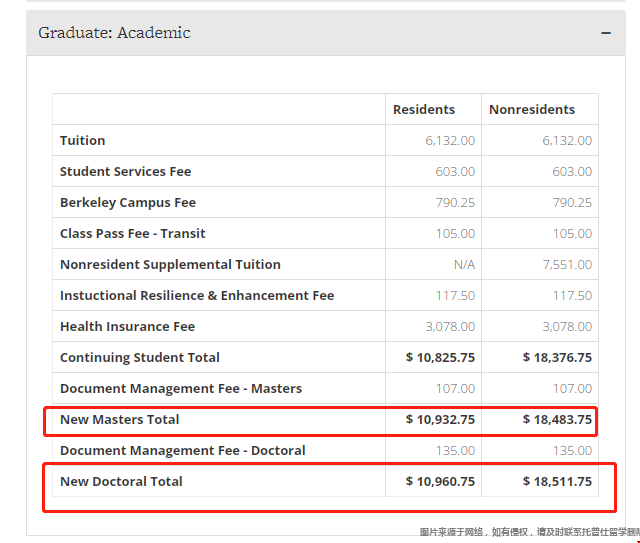
Task: Click Instuctional Resilience & Enhancement Fee label
Action: point(197,296)
